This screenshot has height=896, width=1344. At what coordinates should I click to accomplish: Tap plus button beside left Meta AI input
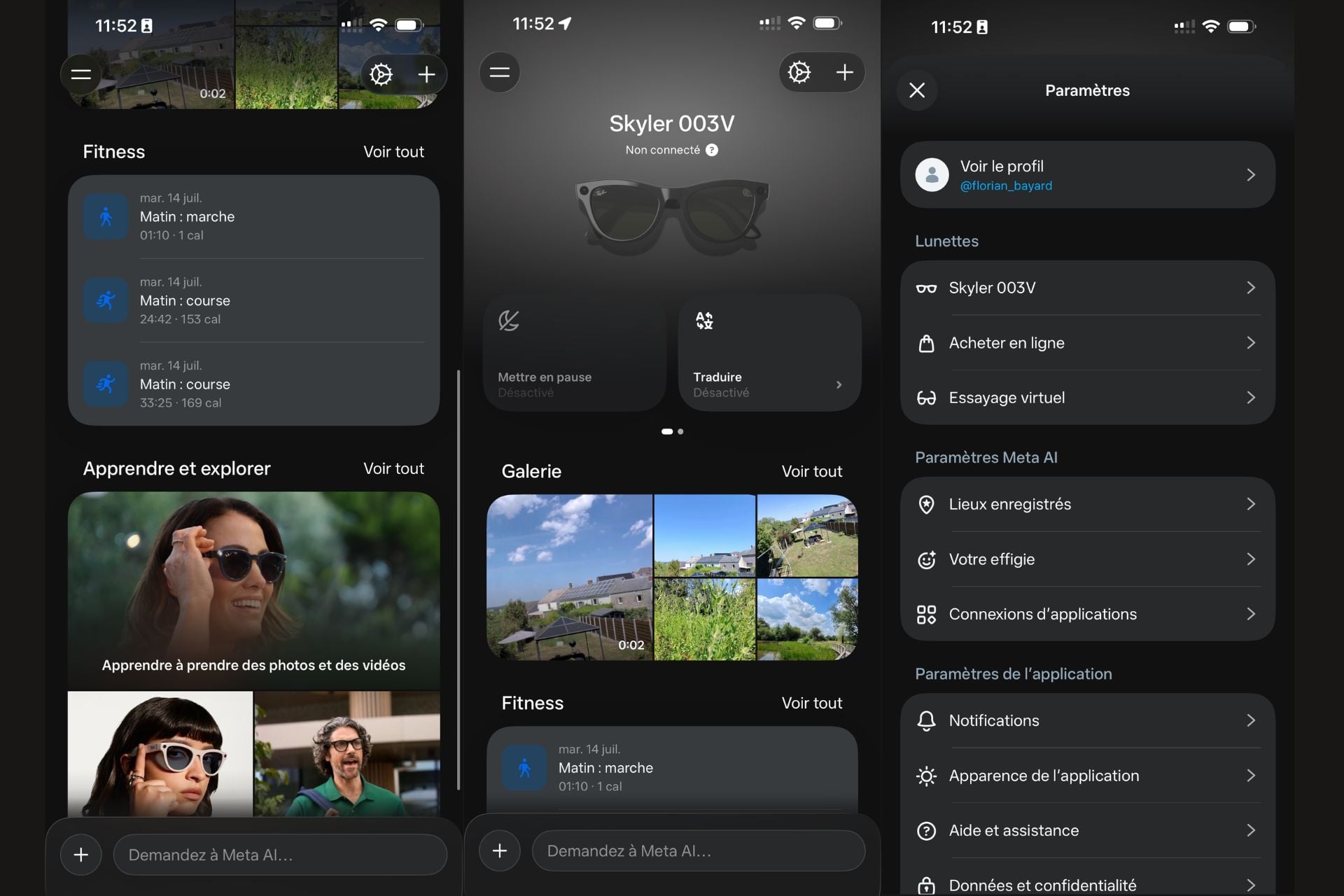(81, 855)
